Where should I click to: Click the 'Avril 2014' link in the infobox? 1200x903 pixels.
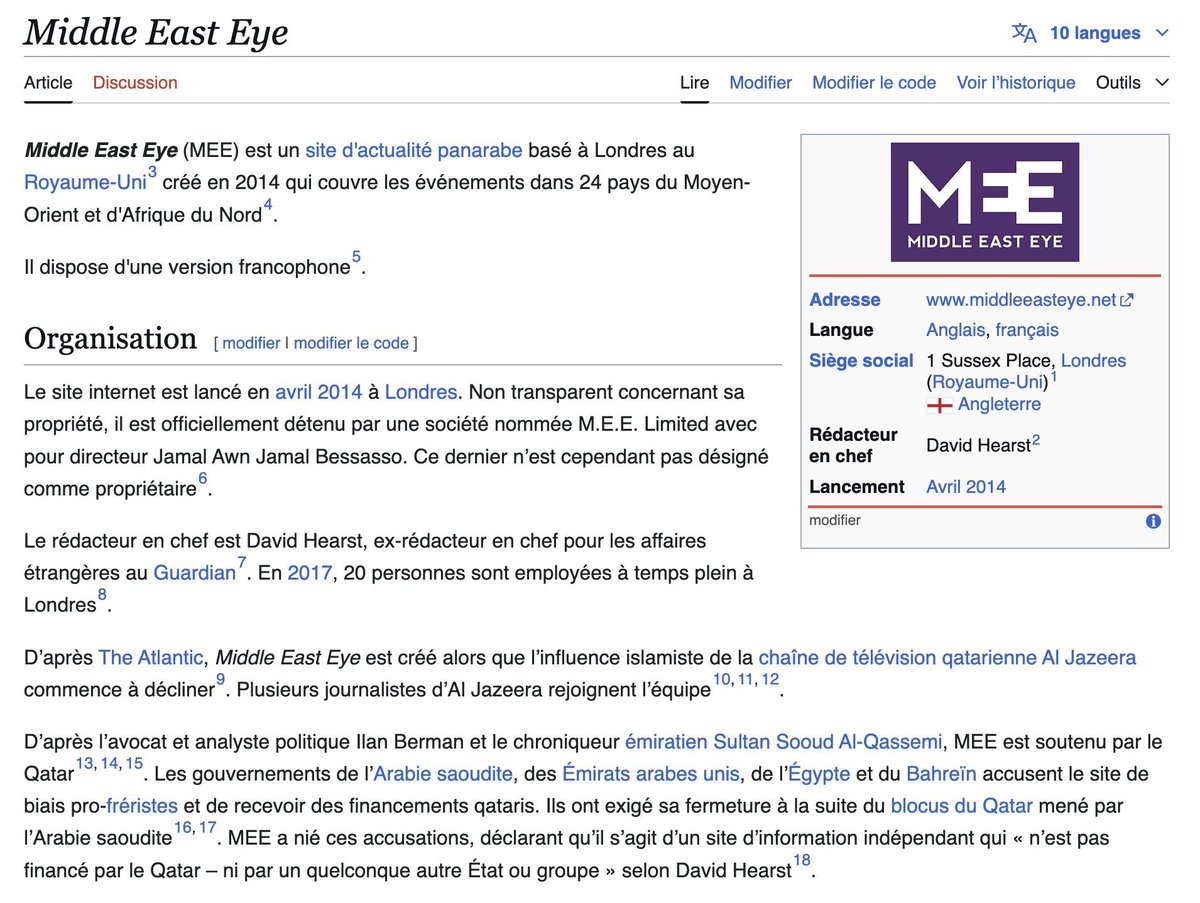tap(965, 486)
